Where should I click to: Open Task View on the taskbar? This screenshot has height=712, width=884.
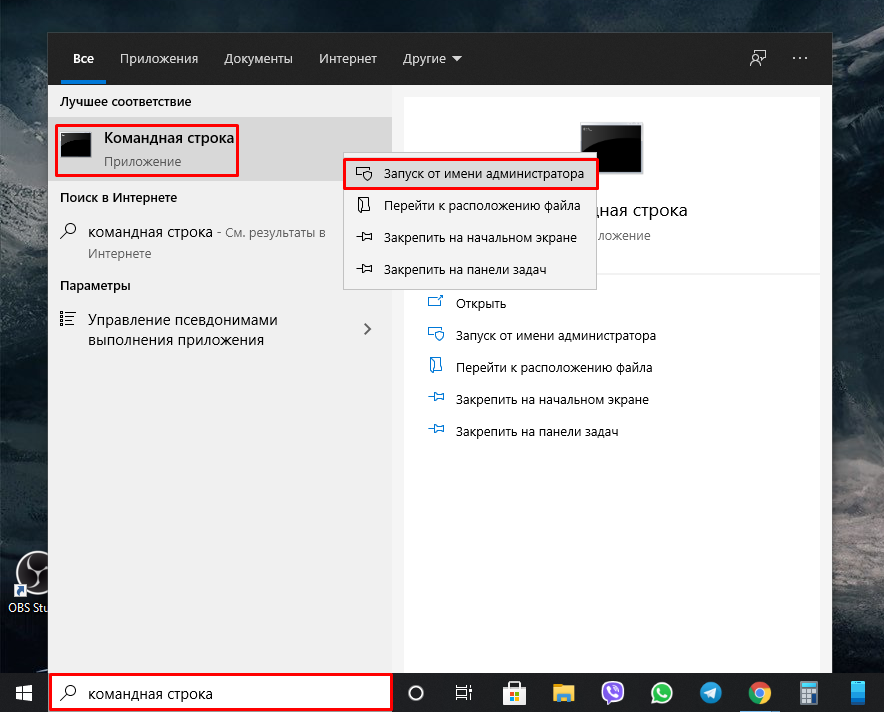tap(463, 693)
